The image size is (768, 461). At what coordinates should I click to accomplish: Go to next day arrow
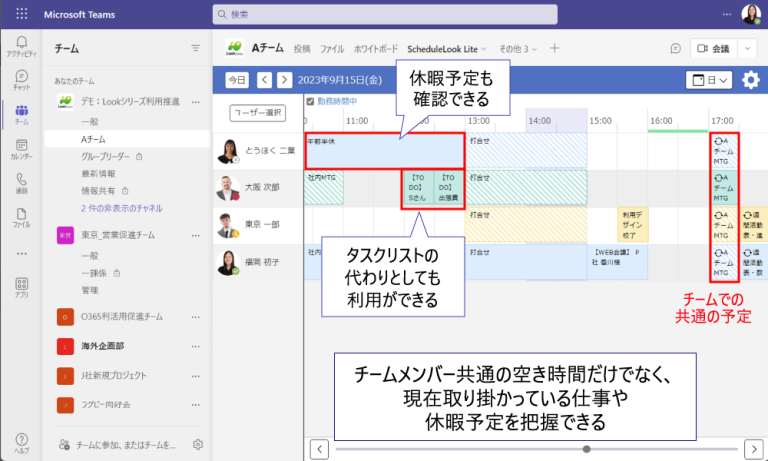click(x=284, y=80)
